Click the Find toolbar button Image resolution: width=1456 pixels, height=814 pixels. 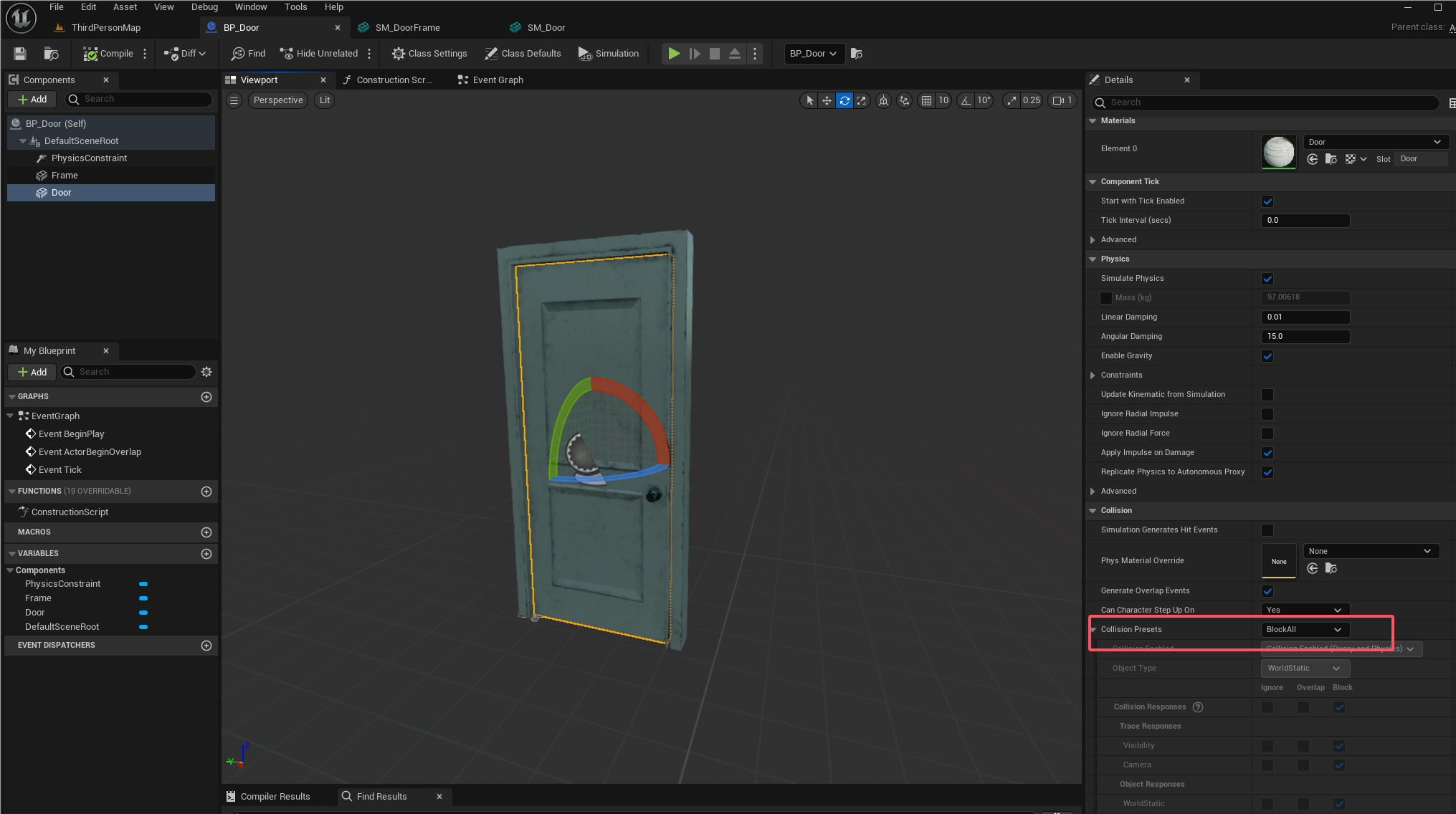coord(248,54)
